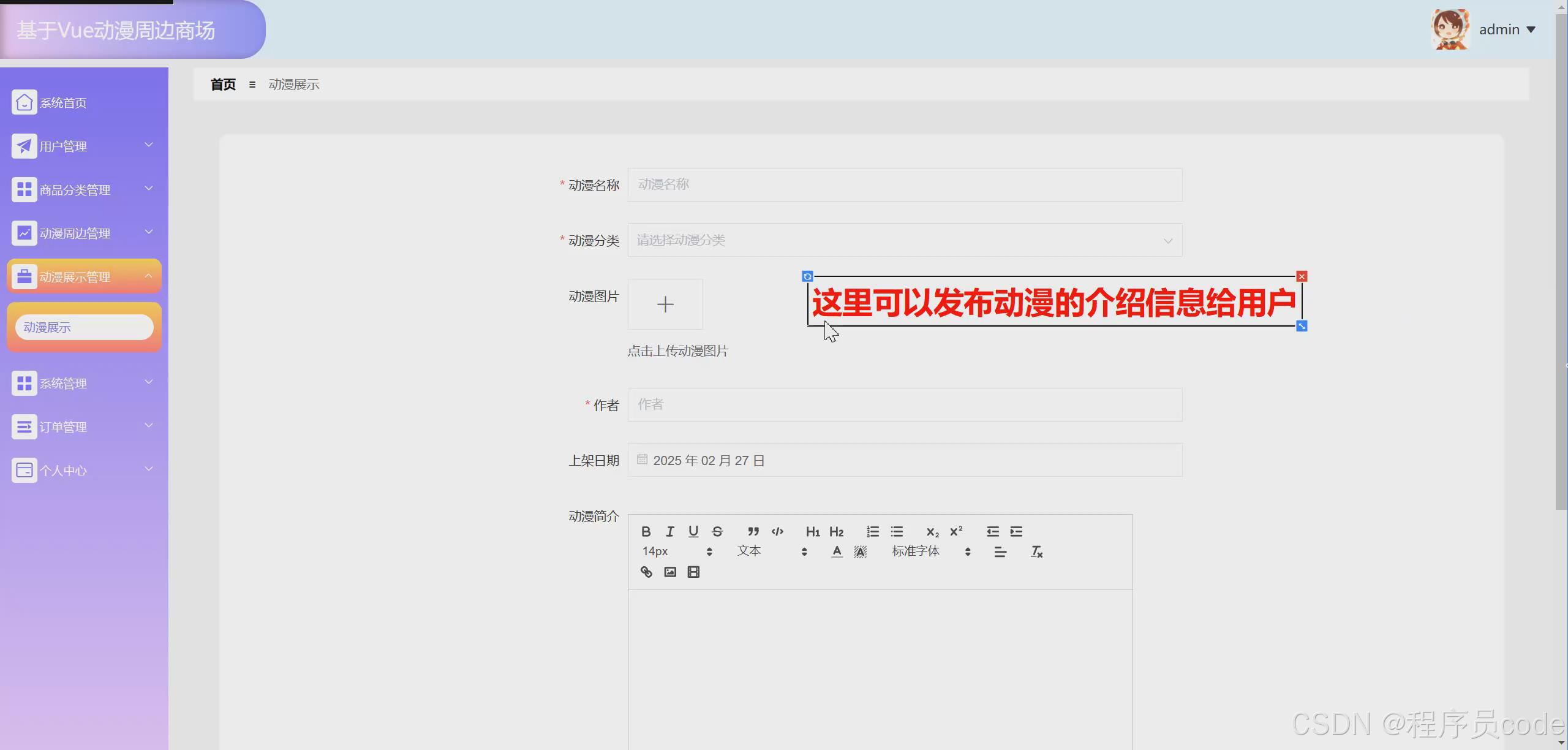Image resolution: width=1568 pixels, height=750 pixels.
Task: Insert an image into the editor
Action: 669,572
